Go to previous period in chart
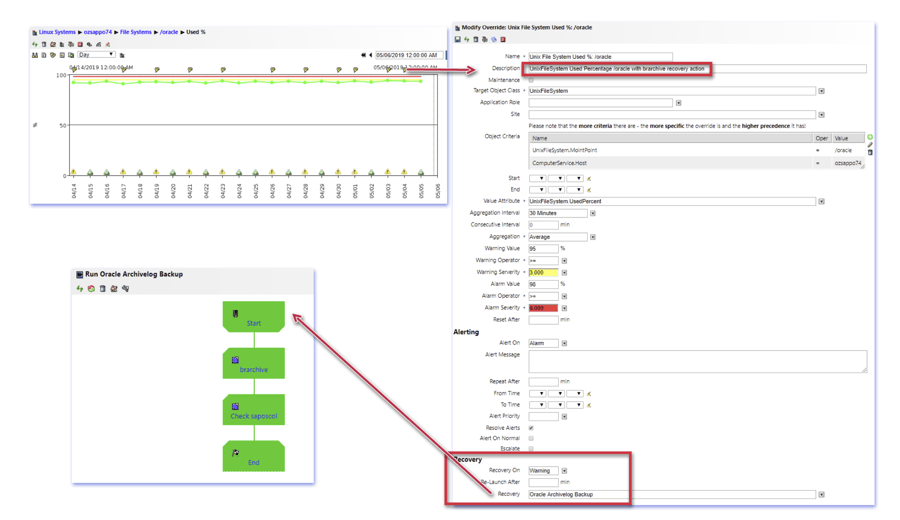Screen dimensions: 900x520 pyautogui.click(x=370, y=56)
